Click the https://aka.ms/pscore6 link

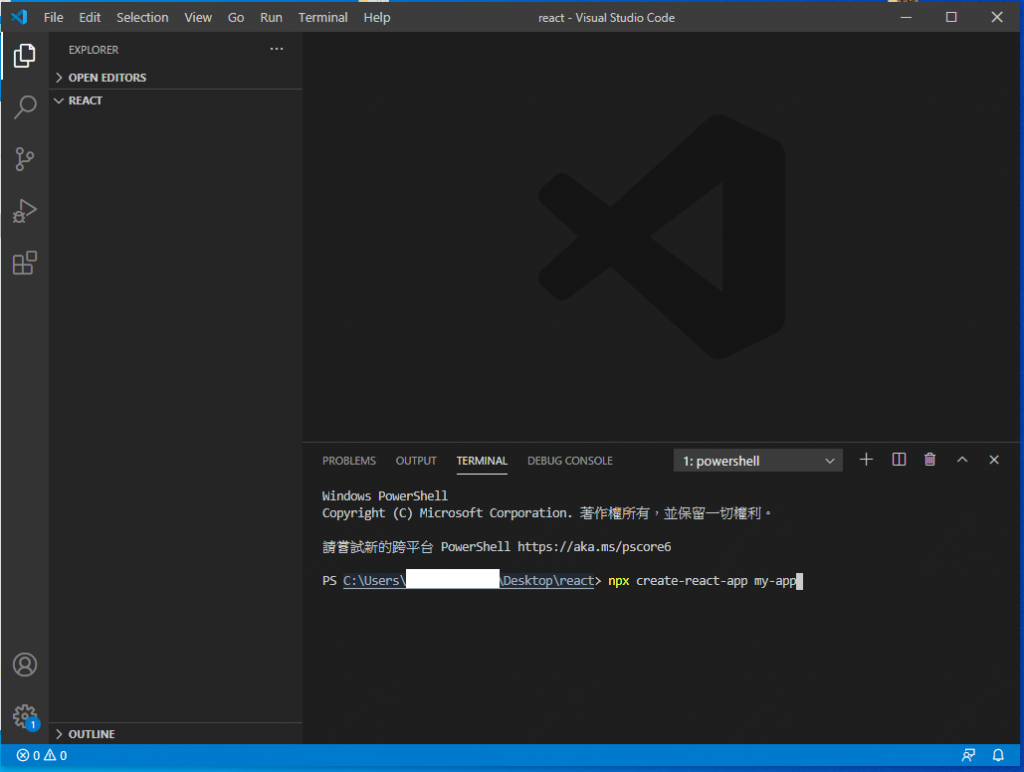pyautogui.click(x=594, y=547)
